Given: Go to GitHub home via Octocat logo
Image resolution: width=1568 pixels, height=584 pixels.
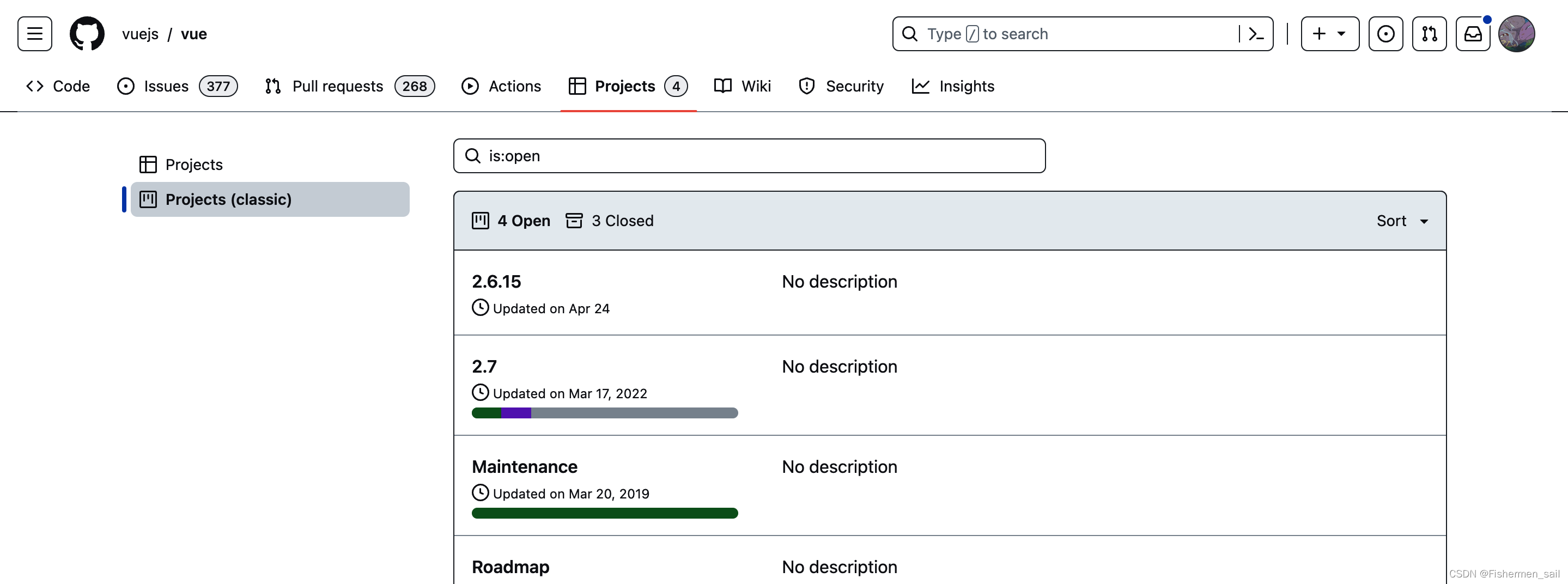Looking at the screenshot, I should (87, 33).
